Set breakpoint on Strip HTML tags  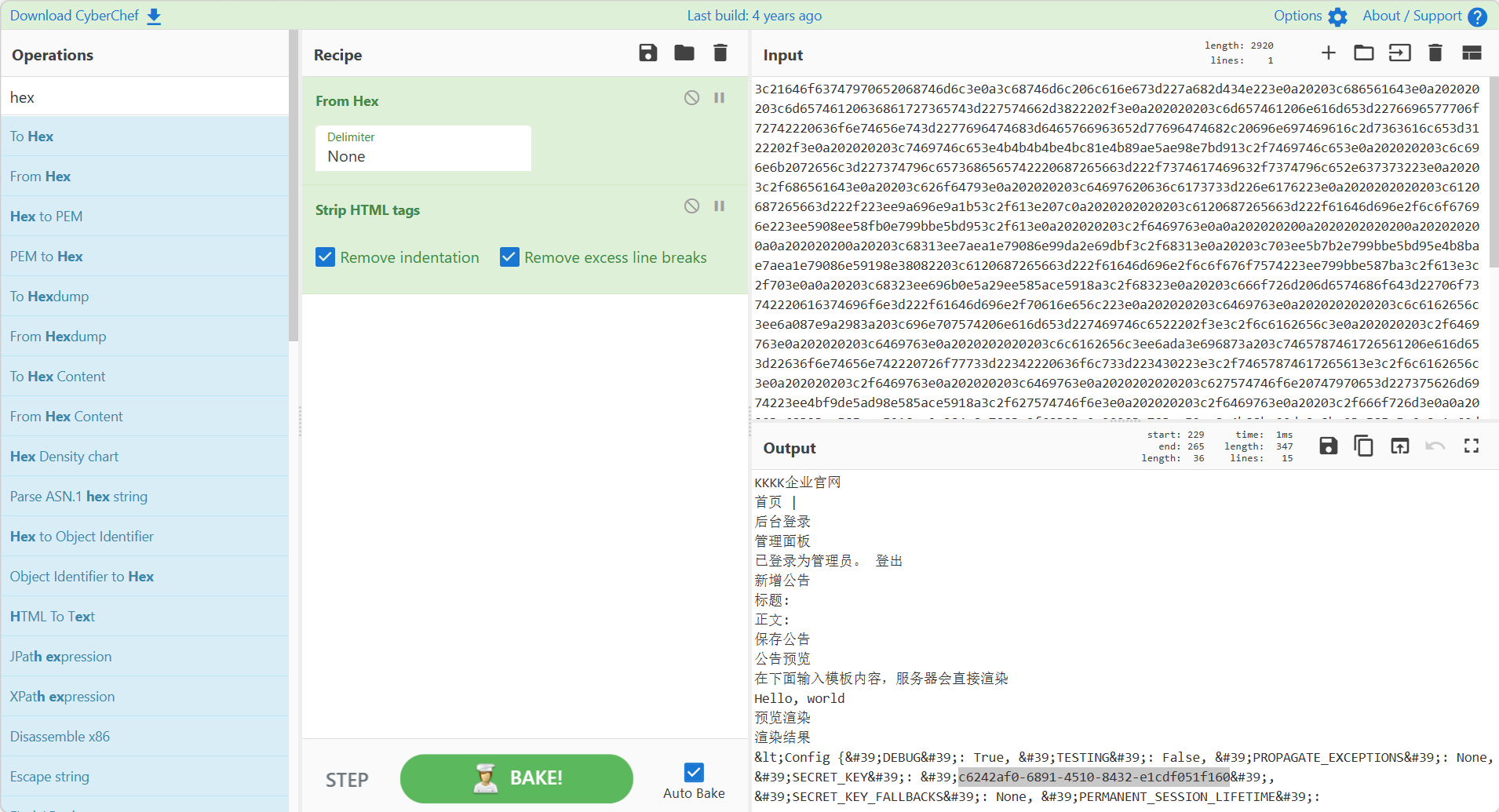tap(719, 206)
